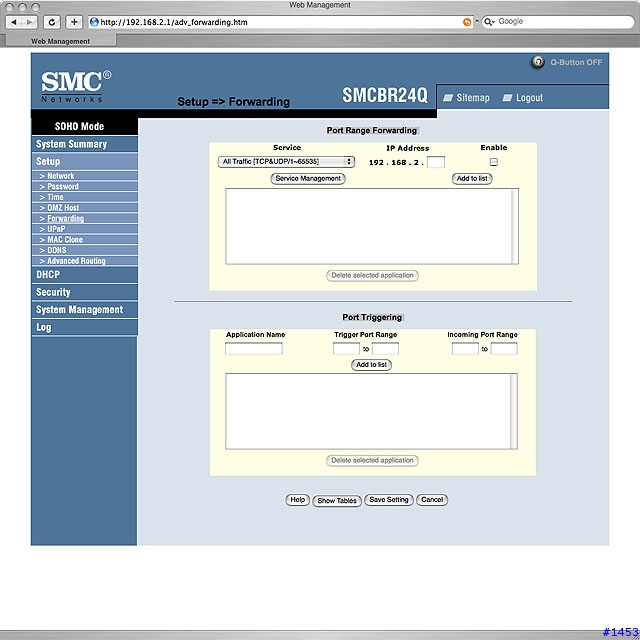Open the Advanced Routing page
Screen dimensions: 640x640
(76, 261)
